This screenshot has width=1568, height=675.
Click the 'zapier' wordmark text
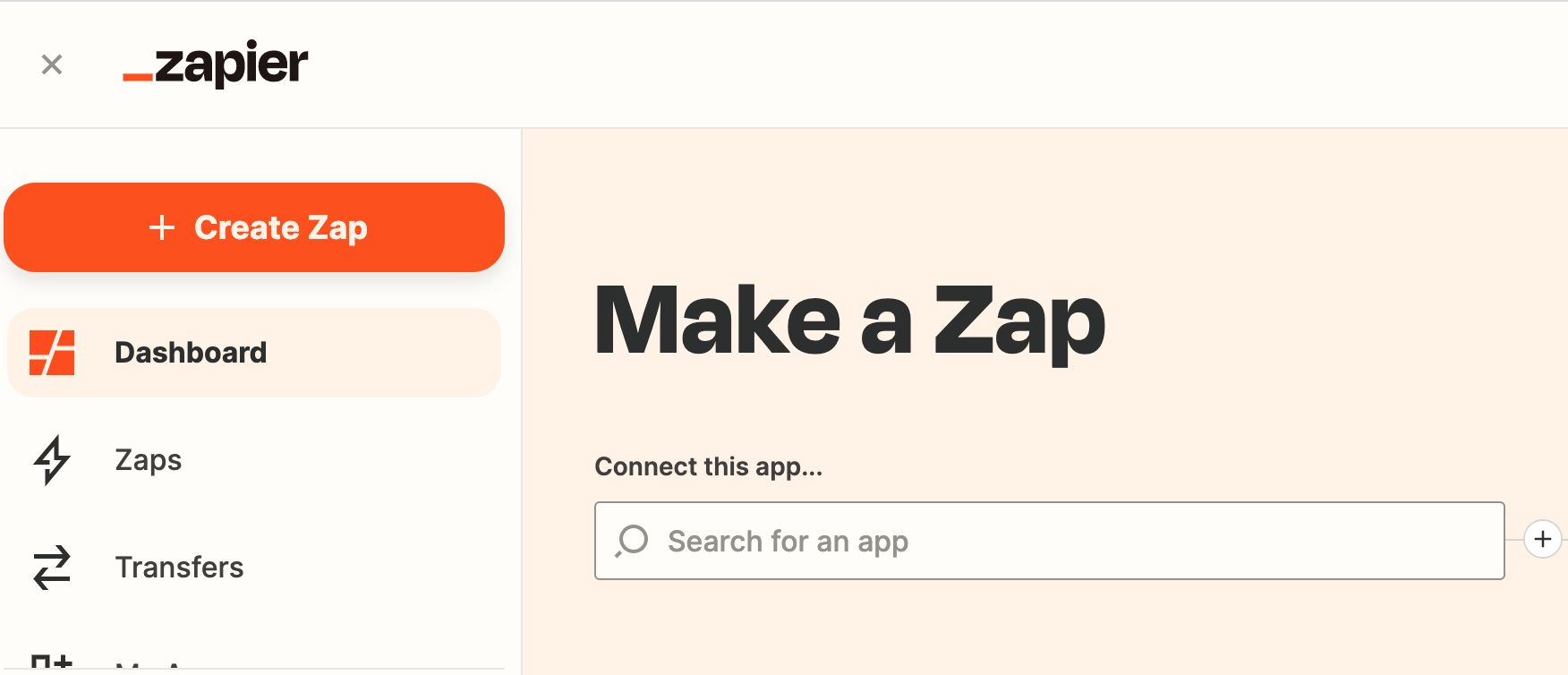coord(231,64)
